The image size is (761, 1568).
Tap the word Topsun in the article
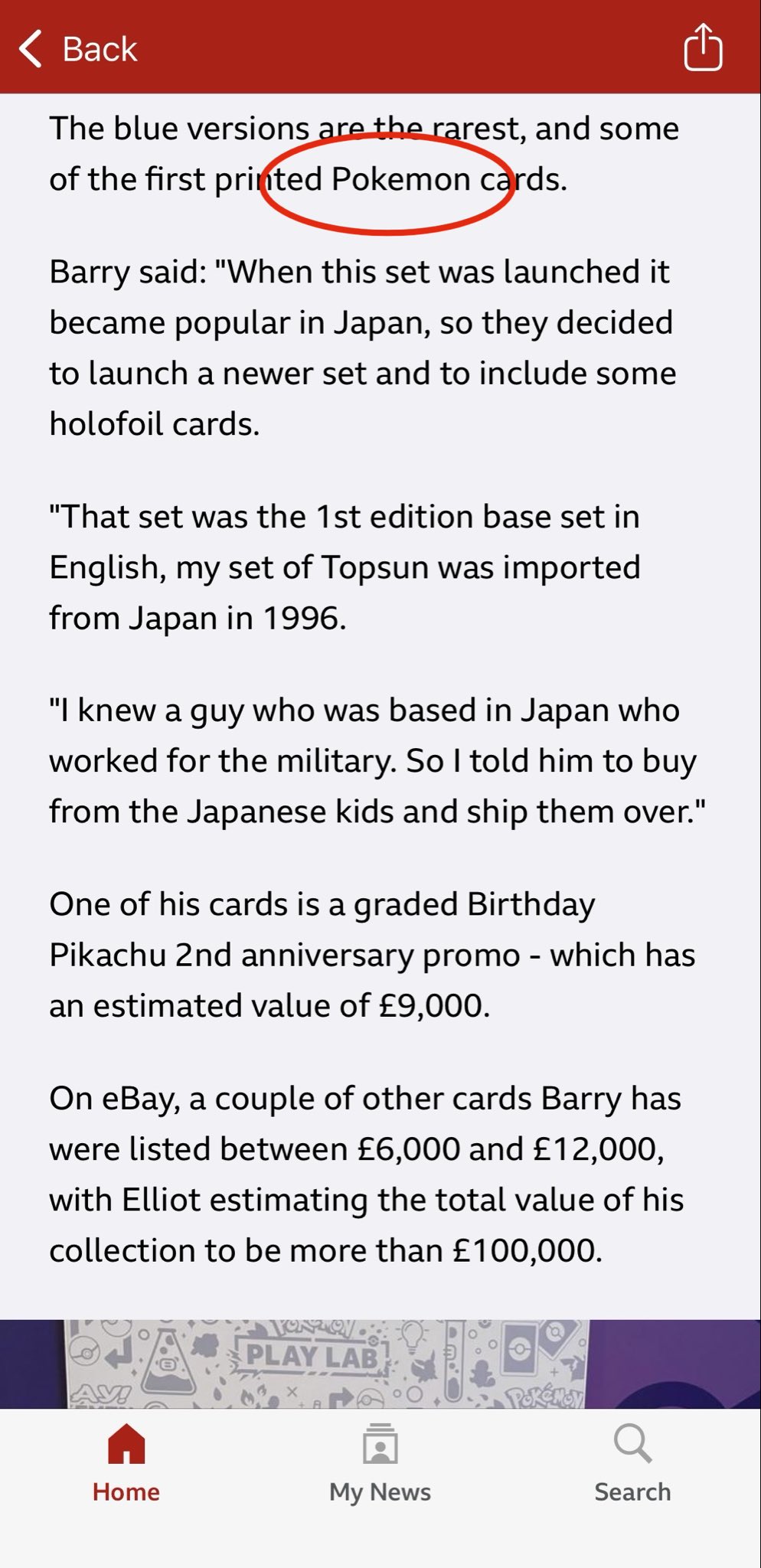pos(375,567)
